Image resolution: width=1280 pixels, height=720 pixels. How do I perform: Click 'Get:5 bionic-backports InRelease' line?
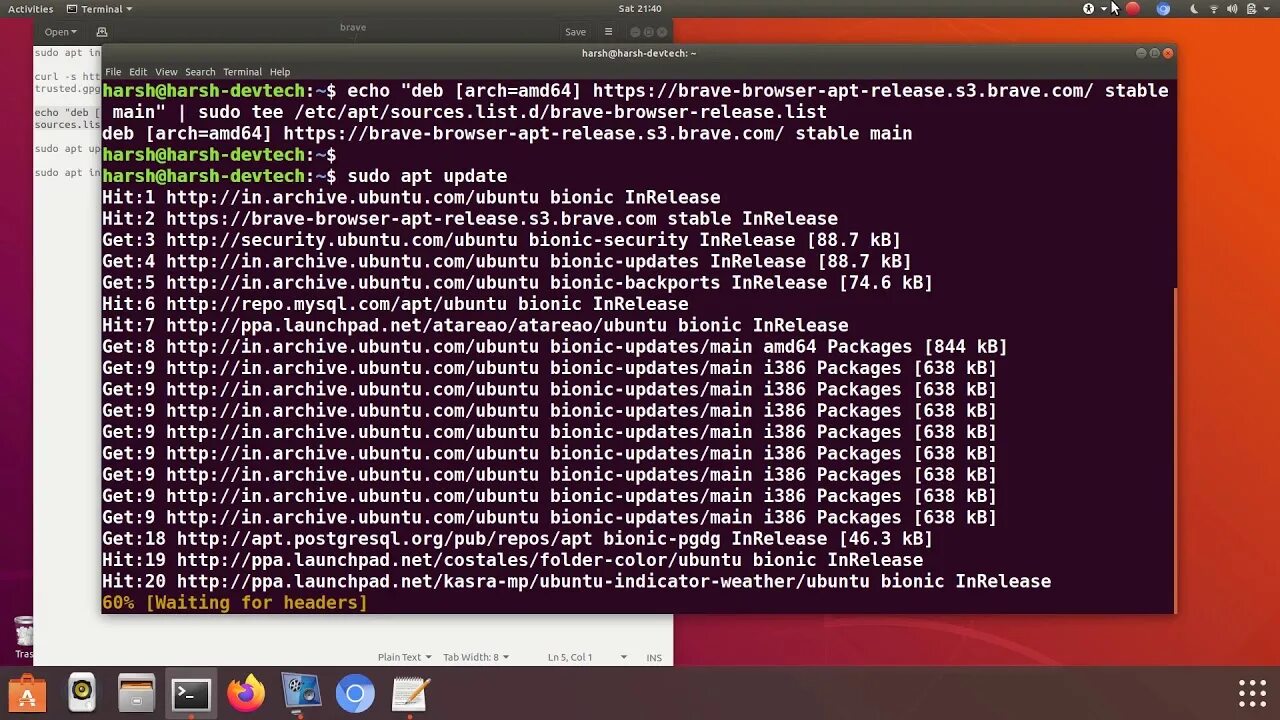coord(517,283)
